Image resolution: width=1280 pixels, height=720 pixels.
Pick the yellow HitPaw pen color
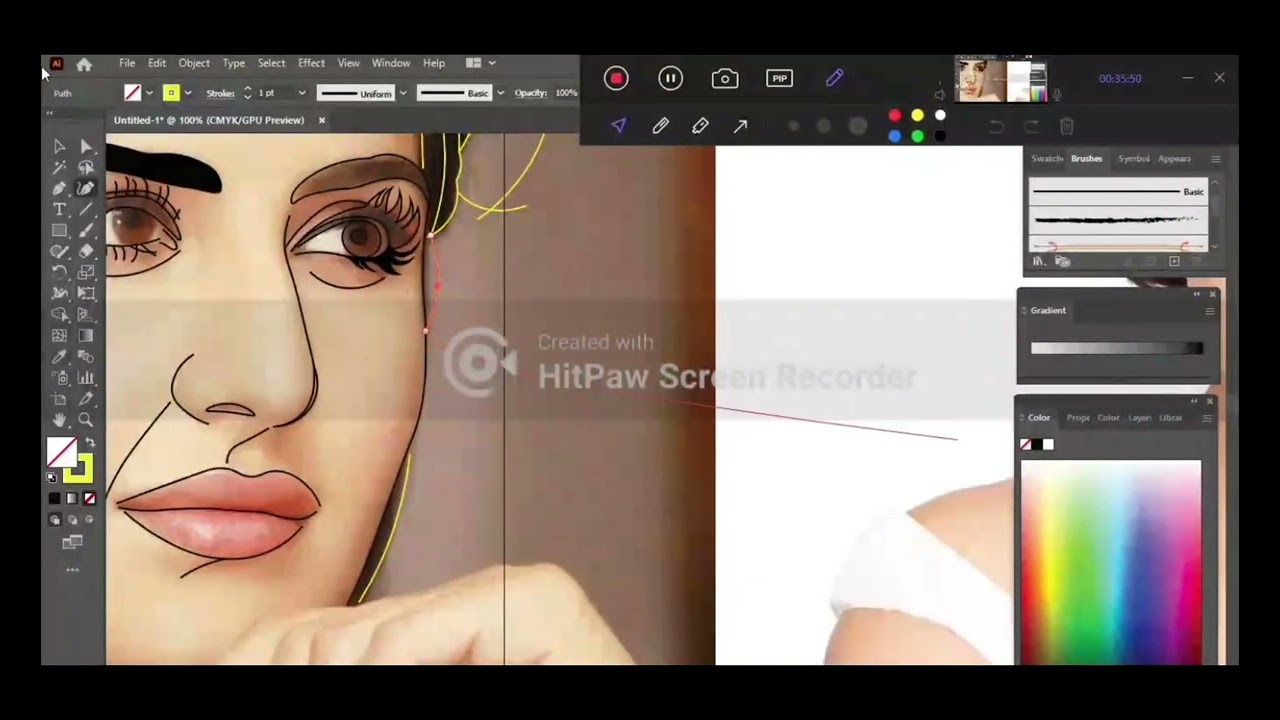917,115
